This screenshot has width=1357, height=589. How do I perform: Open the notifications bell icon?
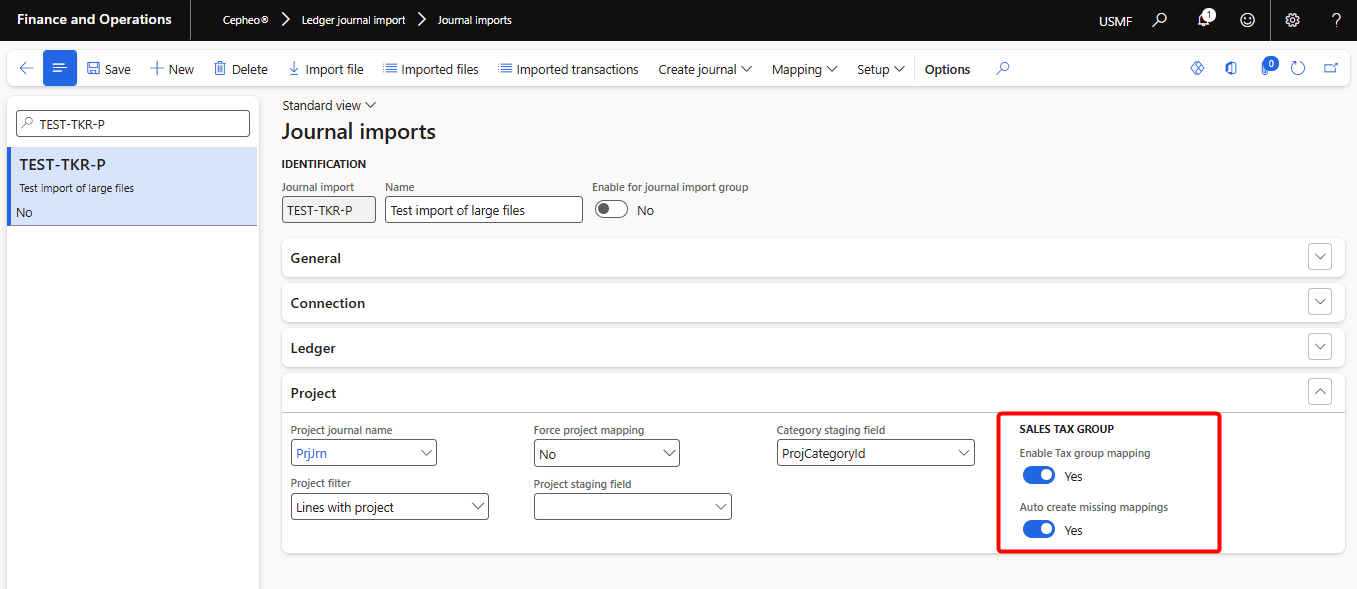click(x=1204, y=20)
